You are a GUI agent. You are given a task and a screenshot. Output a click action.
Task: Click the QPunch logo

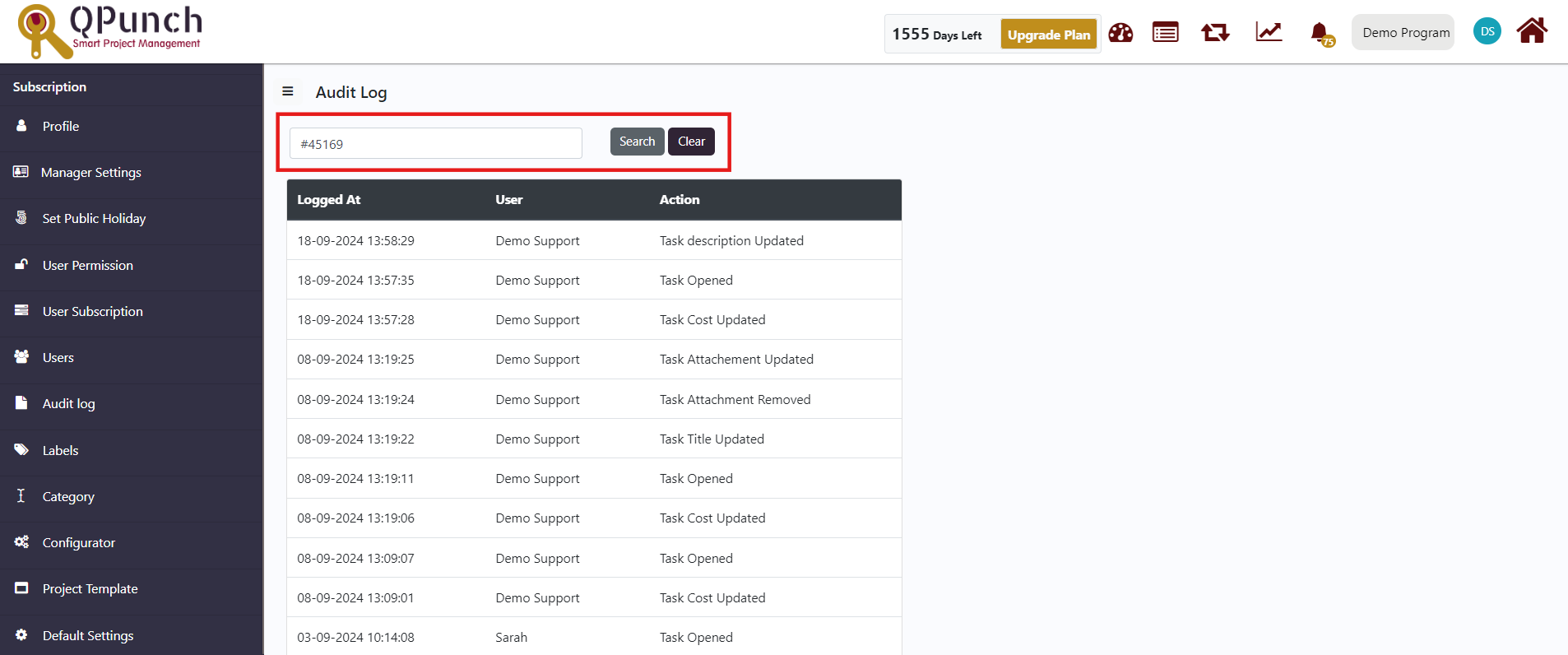(x=109, y=31)
